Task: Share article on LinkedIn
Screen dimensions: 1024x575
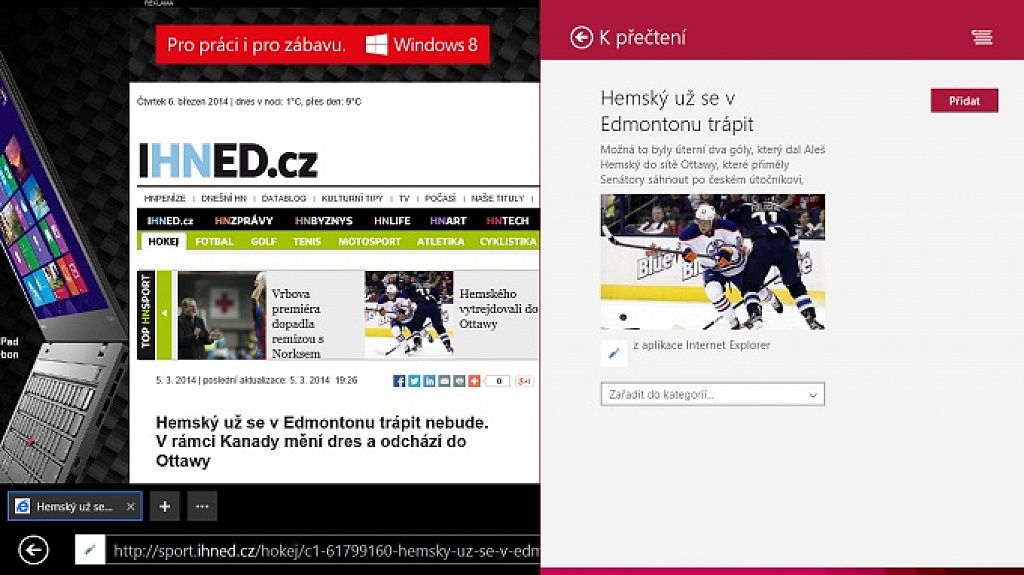Action: [x=429, y=381]
